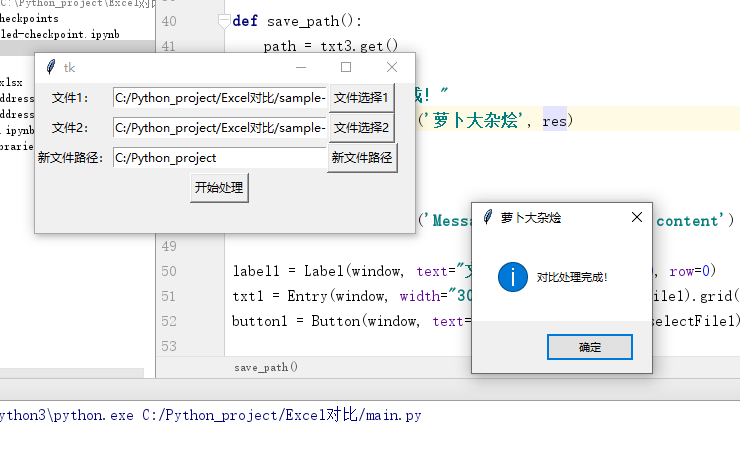Click the tk window feather icon
This screenshot has height=451, width=740.
[49, 67]
